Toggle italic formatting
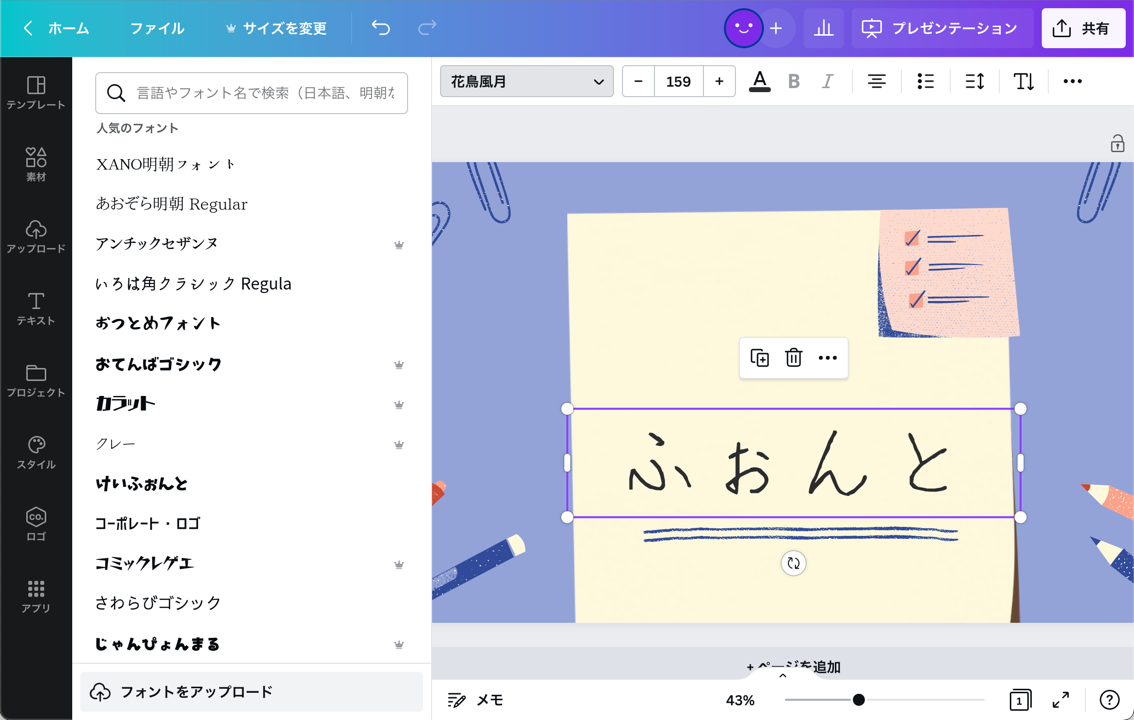The image size is (1134, 720). click(827, 81)
